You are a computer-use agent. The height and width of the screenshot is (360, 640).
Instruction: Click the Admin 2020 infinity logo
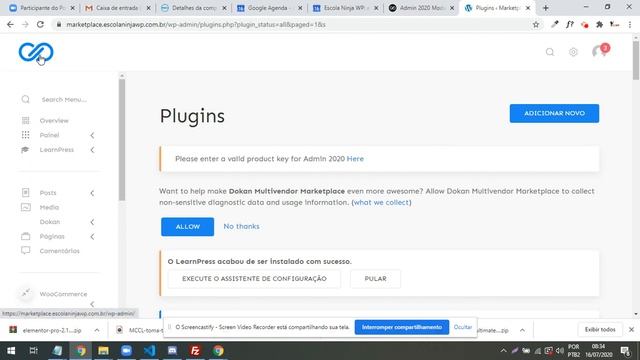(x=36, y=52)
